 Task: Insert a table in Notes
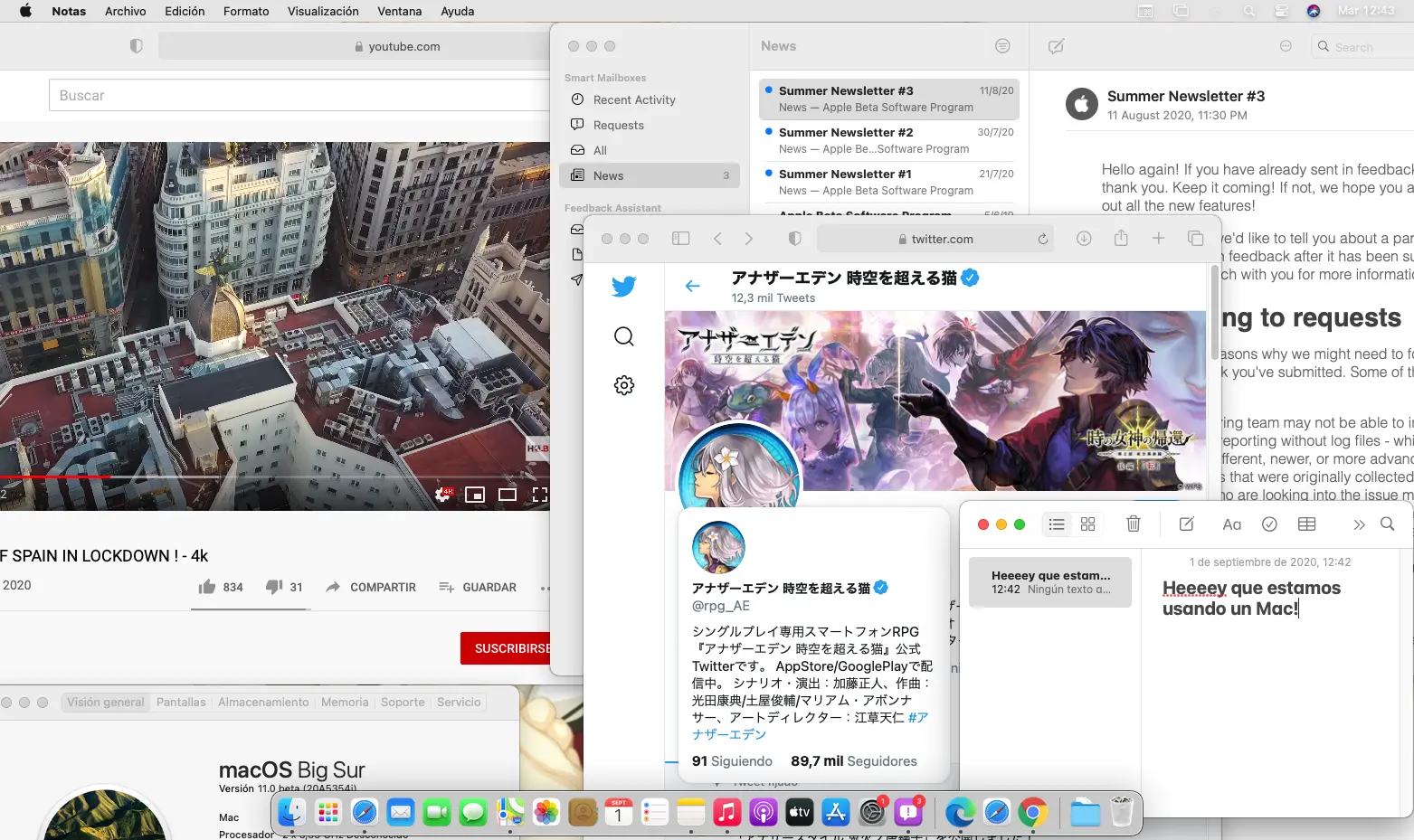click(1306, 524)
